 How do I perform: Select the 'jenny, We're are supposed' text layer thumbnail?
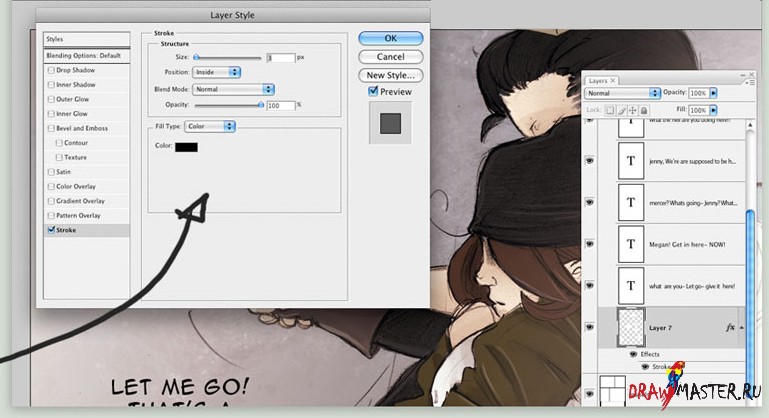click(x=631, y=161)
